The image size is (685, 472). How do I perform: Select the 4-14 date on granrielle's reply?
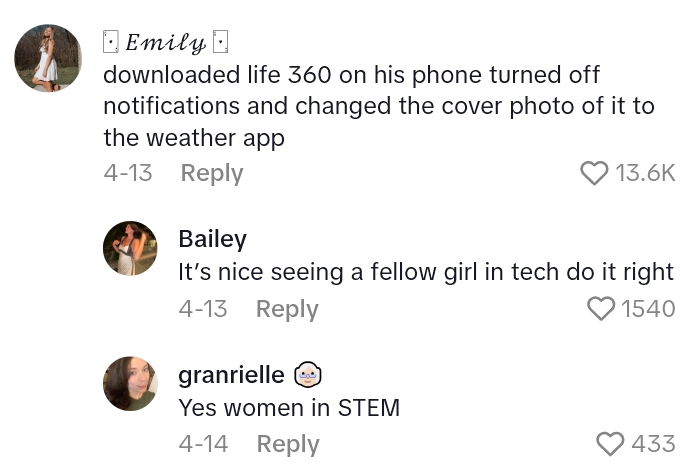click(203, 443)
